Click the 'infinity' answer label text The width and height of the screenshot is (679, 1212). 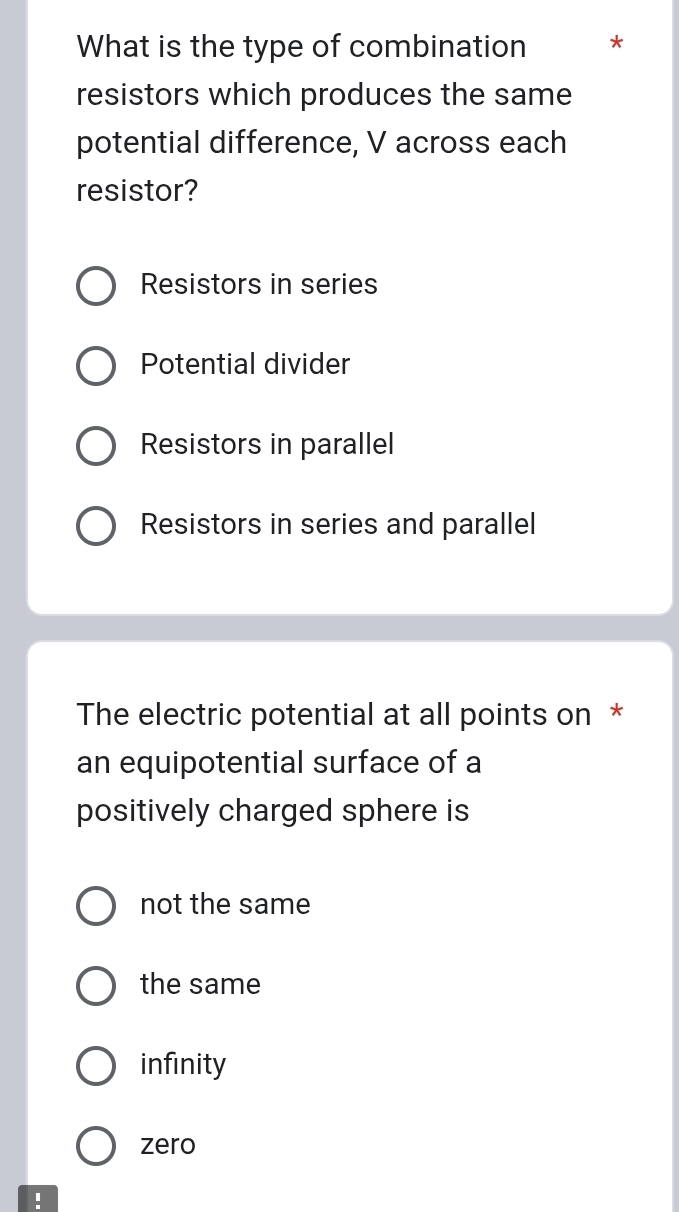tap(183, 1064)
